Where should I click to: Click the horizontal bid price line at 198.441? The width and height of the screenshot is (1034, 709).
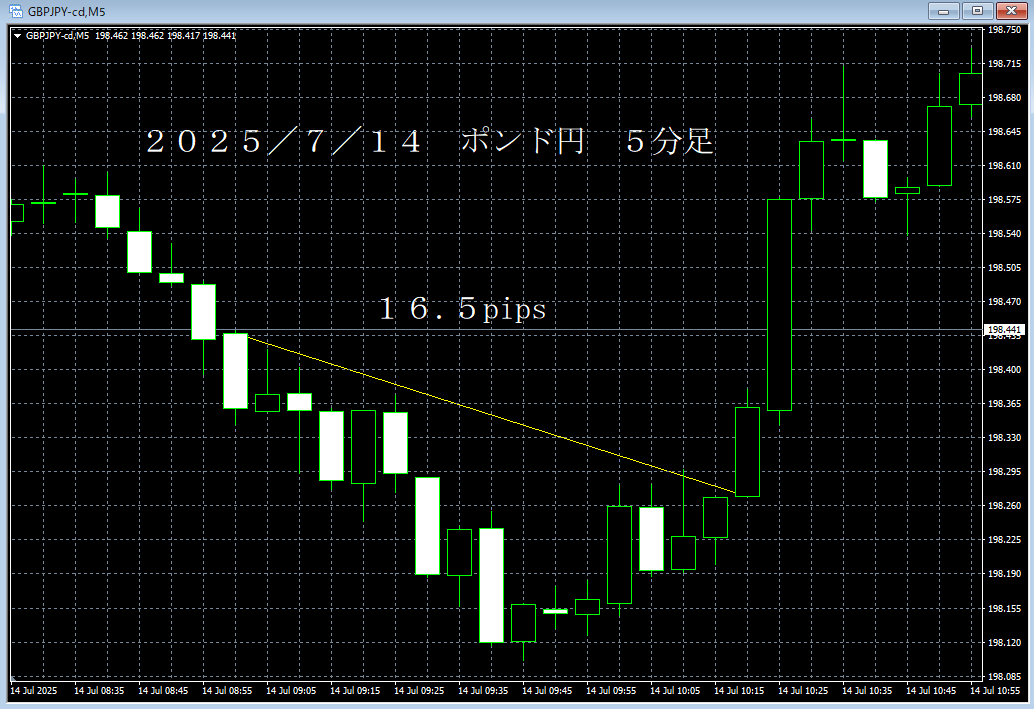(x=496, y=329)
